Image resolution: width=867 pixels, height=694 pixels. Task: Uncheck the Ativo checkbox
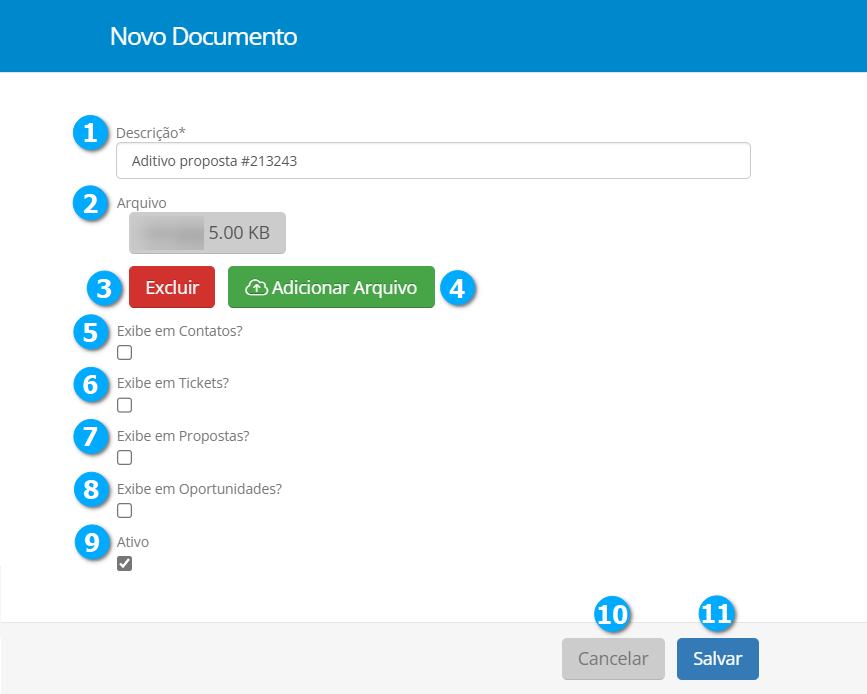click(x=125, y=564)
